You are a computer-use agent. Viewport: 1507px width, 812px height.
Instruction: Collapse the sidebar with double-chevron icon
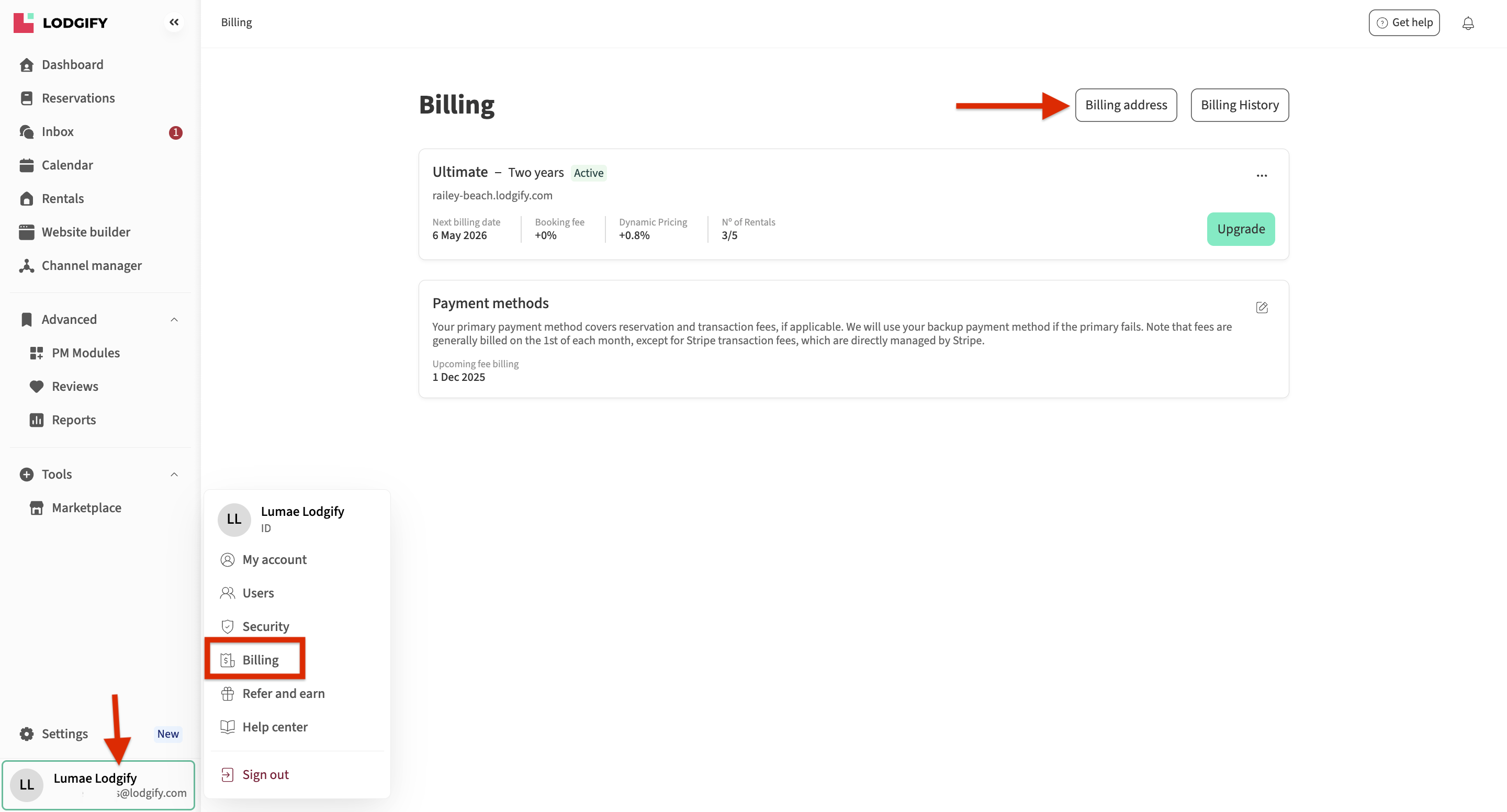pyautogui.click(x=174, y=22)
